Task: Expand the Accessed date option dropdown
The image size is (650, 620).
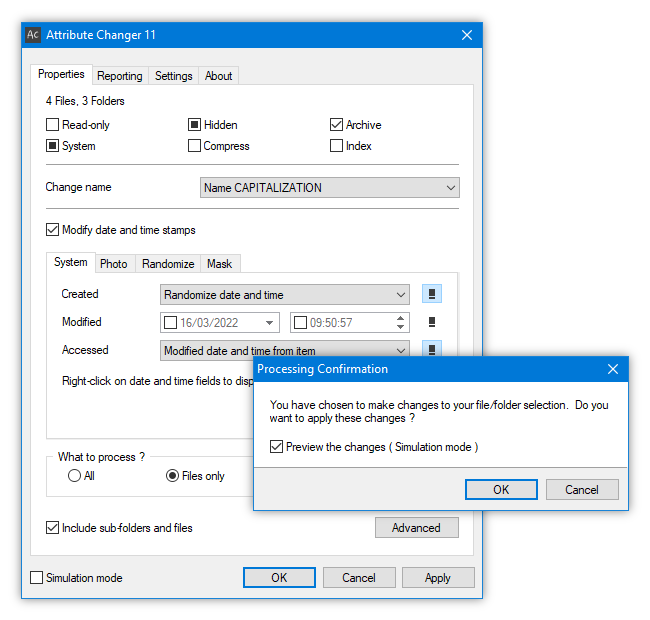Action: click(x=285, y=350)
